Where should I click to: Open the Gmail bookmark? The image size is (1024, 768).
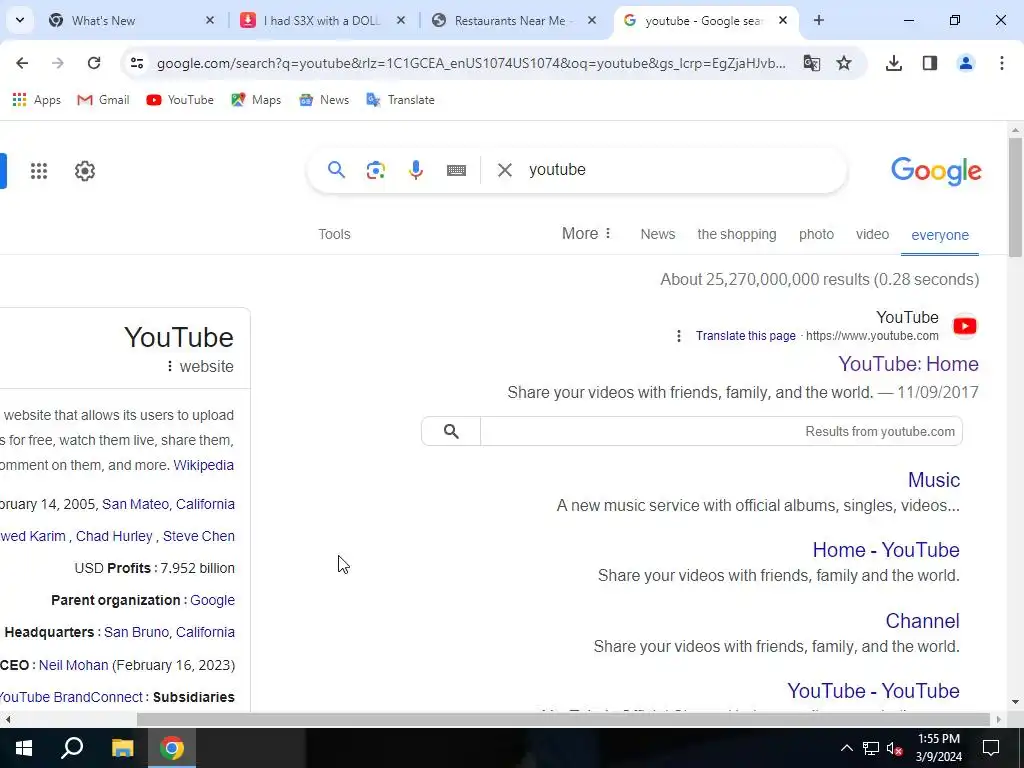pos(103,100)
